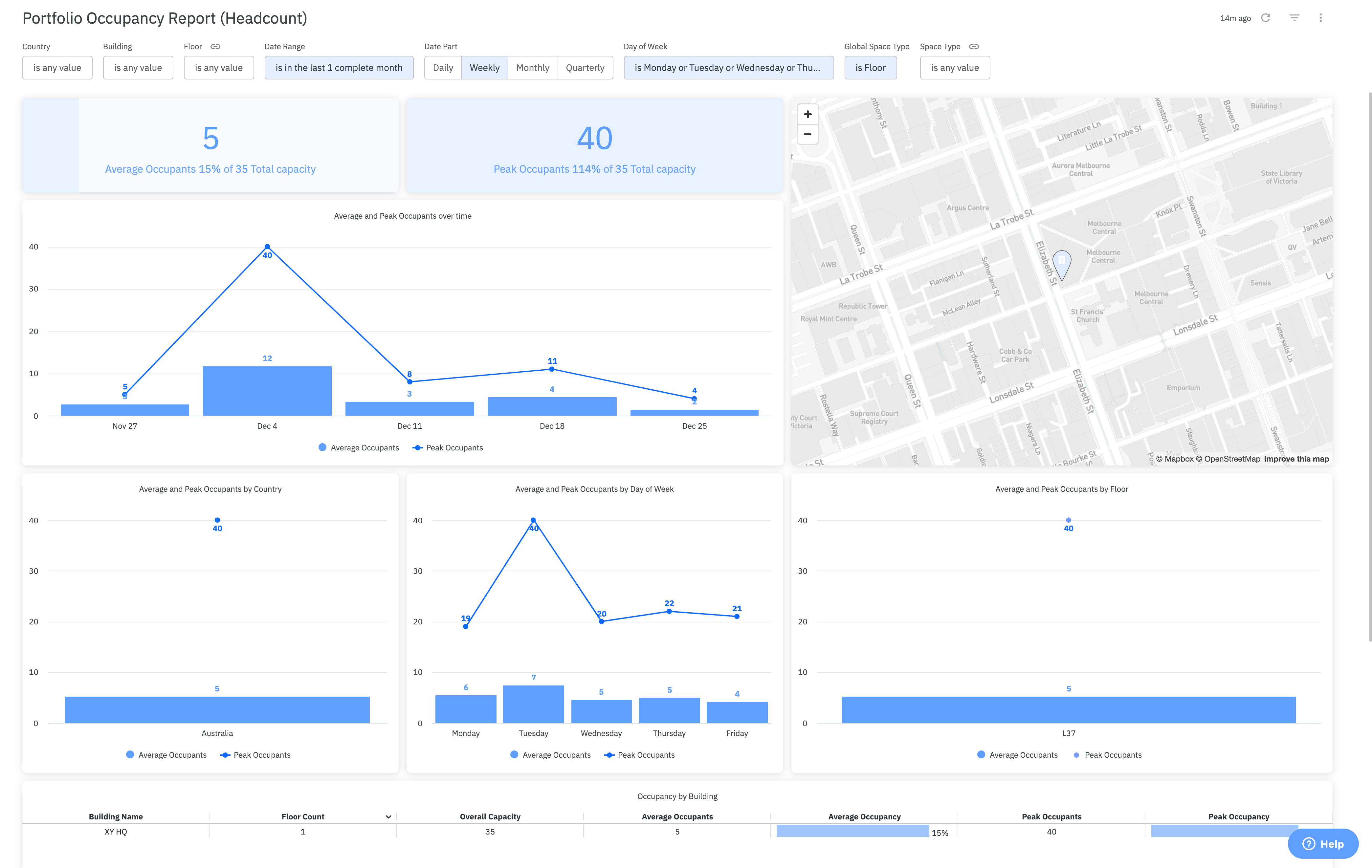Edit the Day of Week filter
1372x868 pixels.
pos(729,68)
